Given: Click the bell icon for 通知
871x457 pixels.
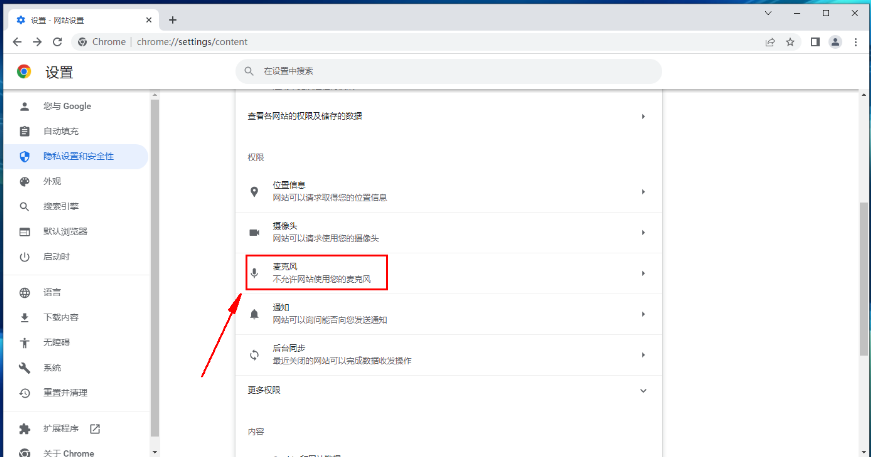Looking at the screenshot, I should [254, 314].
